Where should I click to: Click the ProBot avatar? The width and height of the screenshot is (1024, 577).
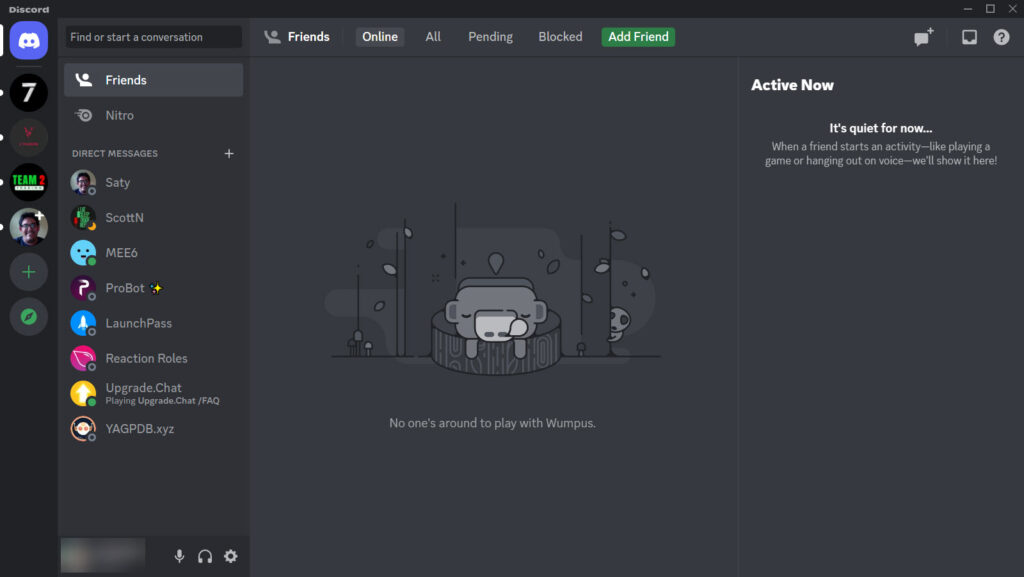83,288
